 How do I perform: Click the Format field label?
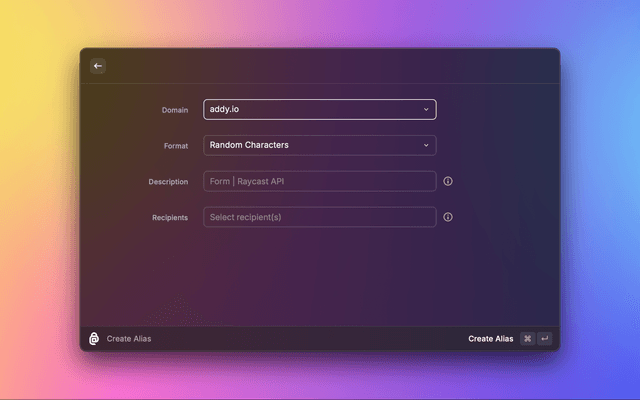175,146
